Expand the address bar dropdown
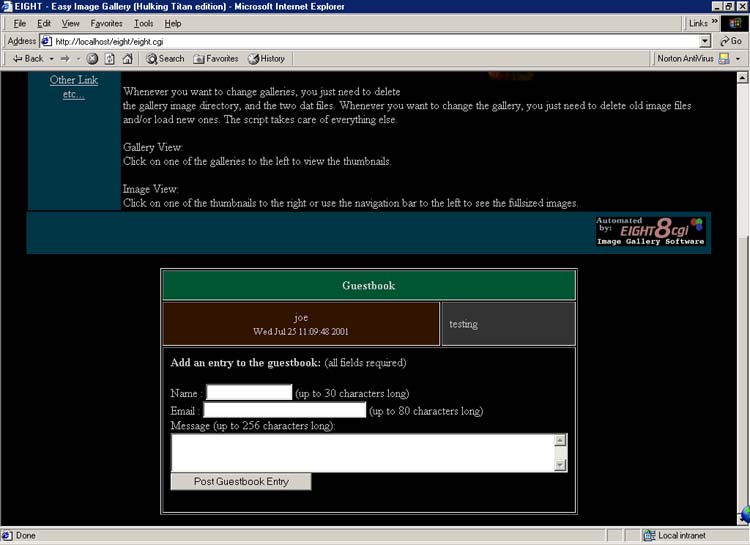Viewport: 750px width, 545px height. pos(705,41)
